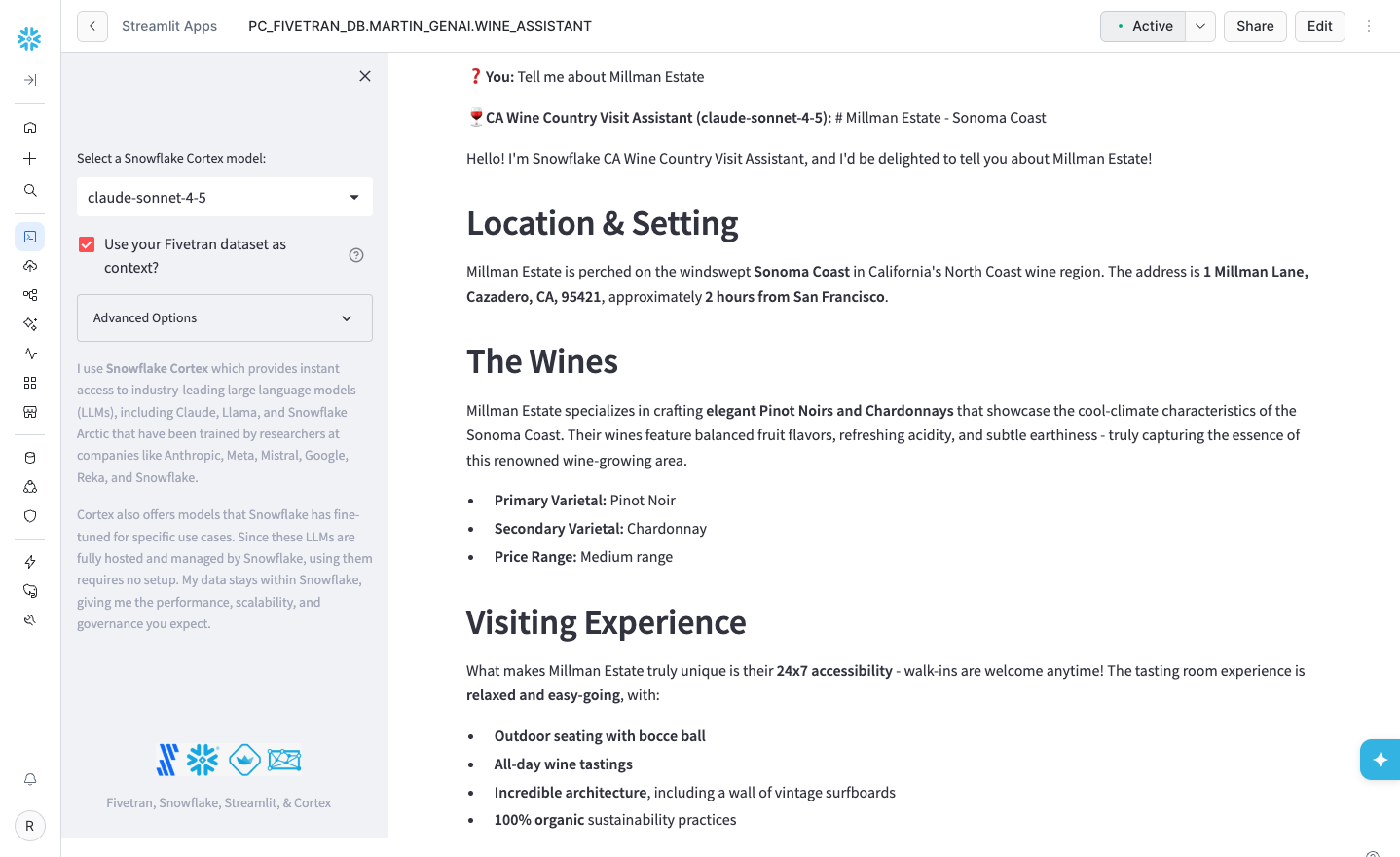
Task: Open the claude-sonnet-4-5 model dropdown
Action: click(x=225, y=197)
